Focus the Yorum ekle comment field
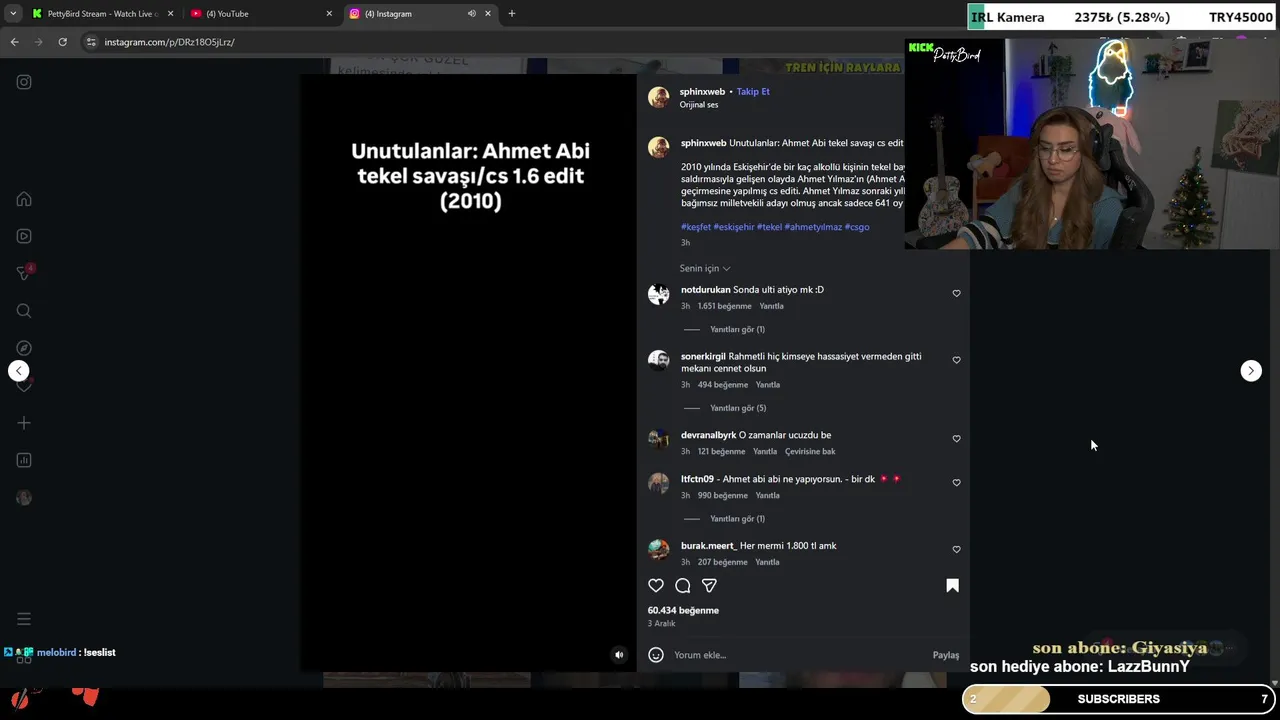The width and height of the screenshot is (1280, 720). pyautogui.click(x=798, y=655)
